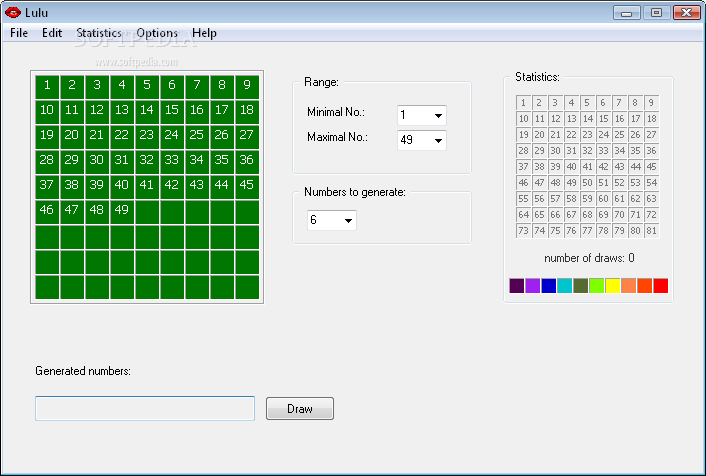Select the cyan color swatch
The width and height of the screenshot is (706, 476).
(565, 286)
